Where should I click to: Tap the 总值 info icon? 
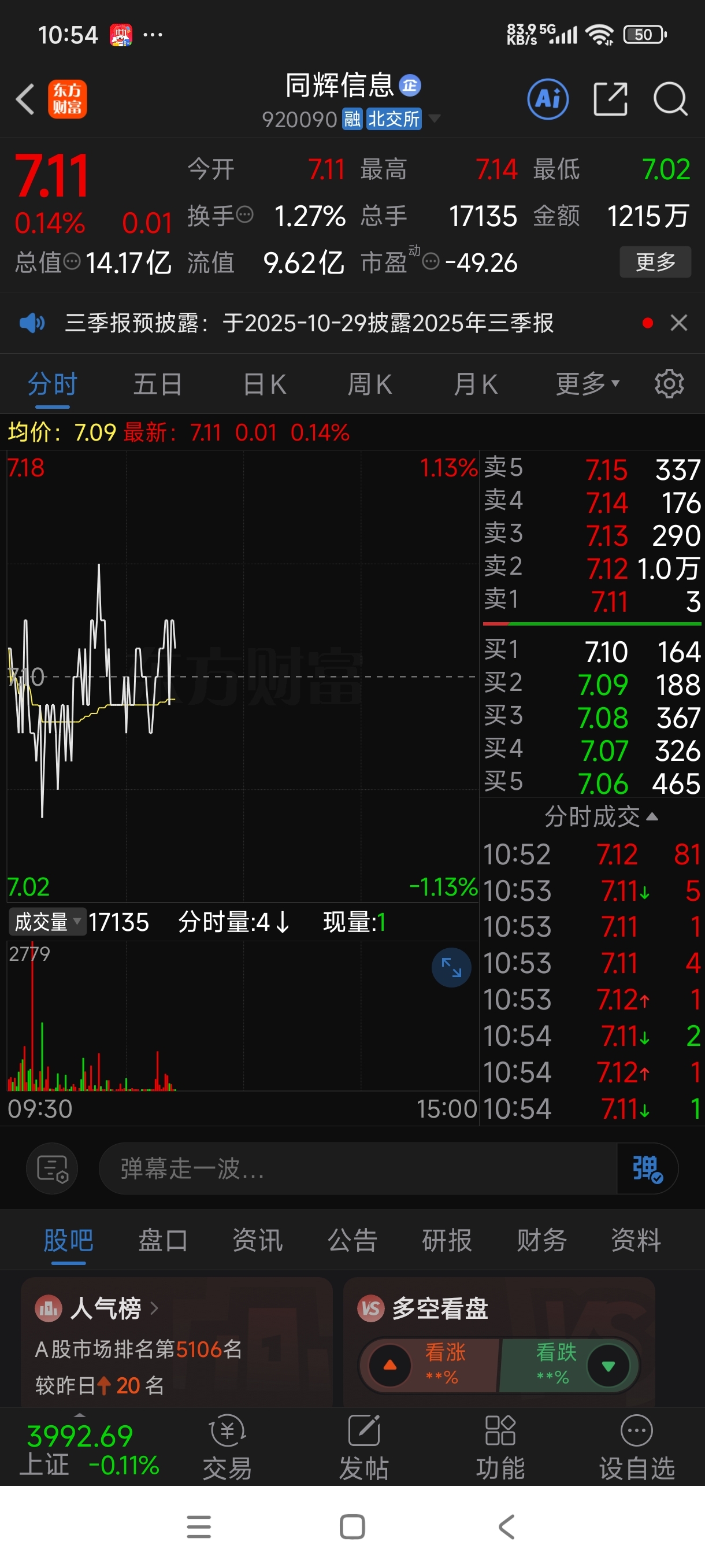click(72, 262)
